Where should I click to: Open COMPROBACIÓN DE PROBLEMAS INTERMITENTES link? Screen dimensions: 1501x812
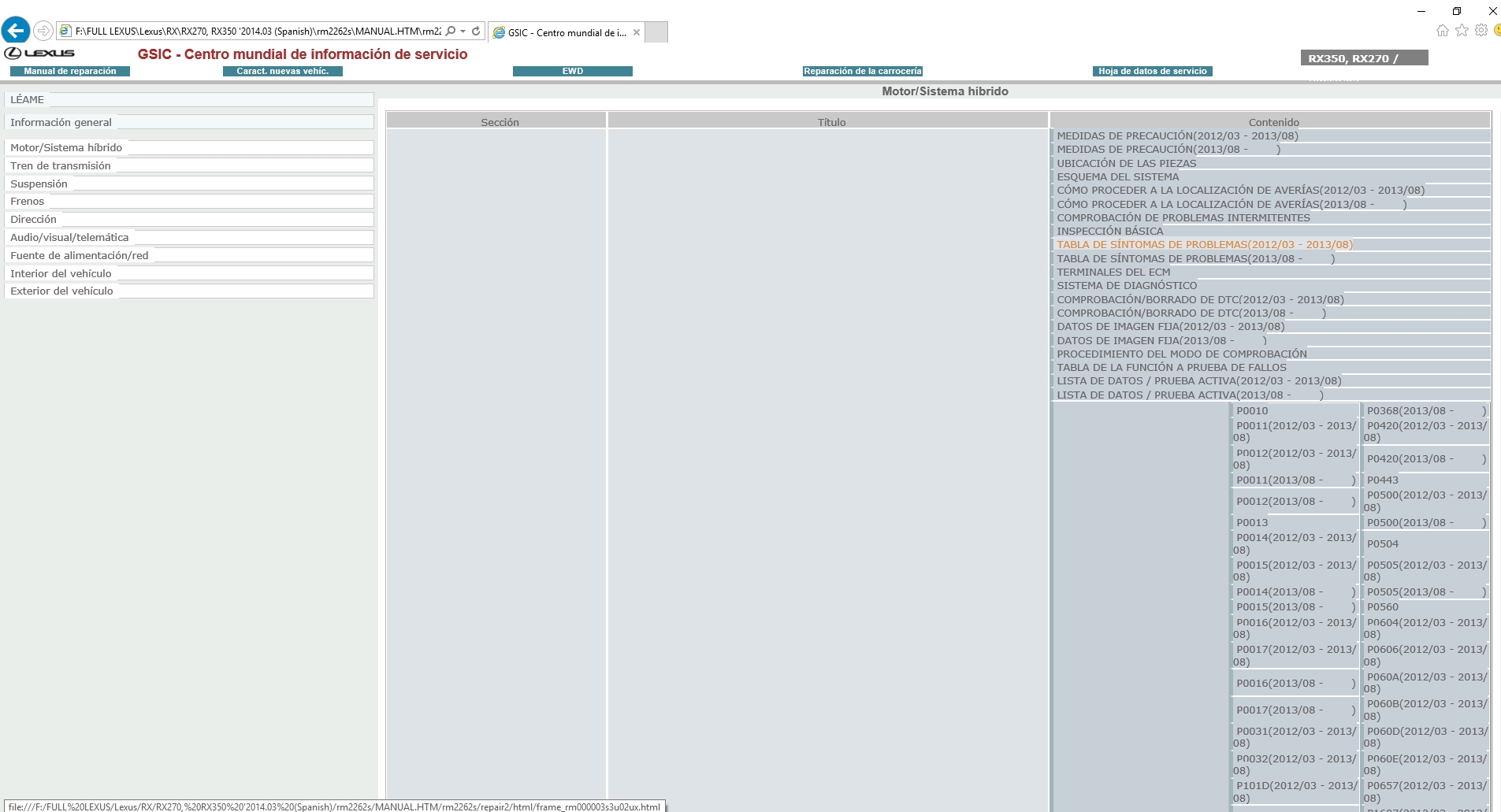[x=1183, y=217]
